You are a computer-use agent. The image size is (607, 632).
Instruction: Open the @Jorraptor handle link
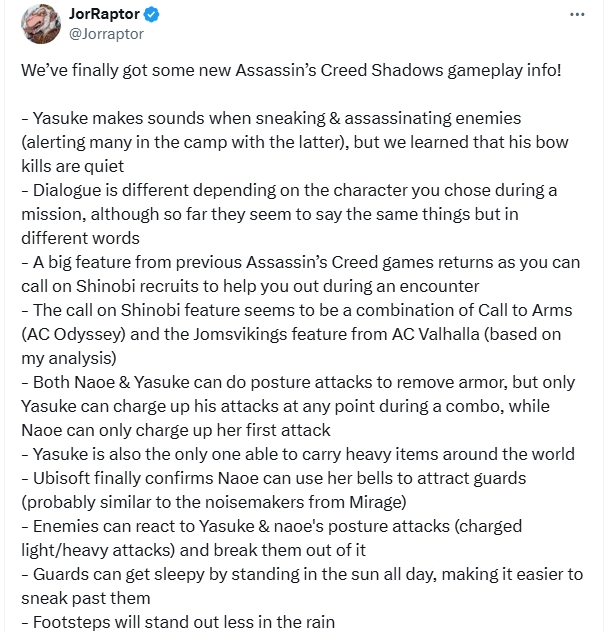pyautogui.click(x=106, y=34)
